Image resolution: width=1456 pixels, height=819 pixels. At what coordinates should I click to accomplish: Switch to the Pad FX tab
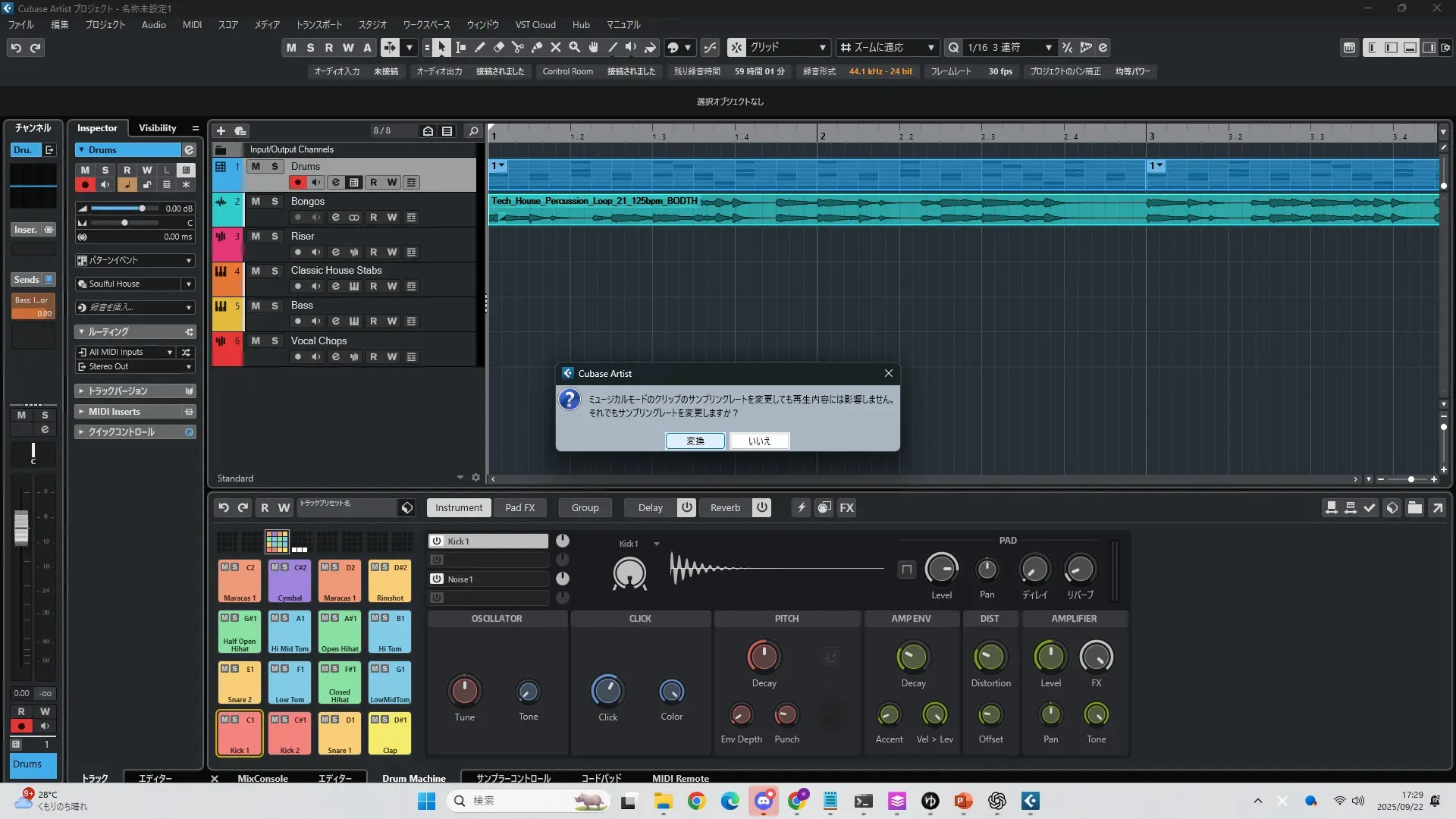click(519, 507)
